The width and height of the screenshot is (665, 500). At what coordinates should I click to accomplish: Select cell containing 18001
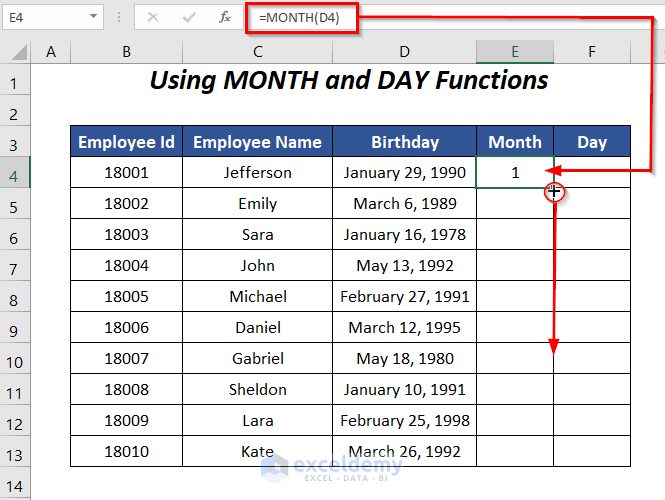[126, 172]
